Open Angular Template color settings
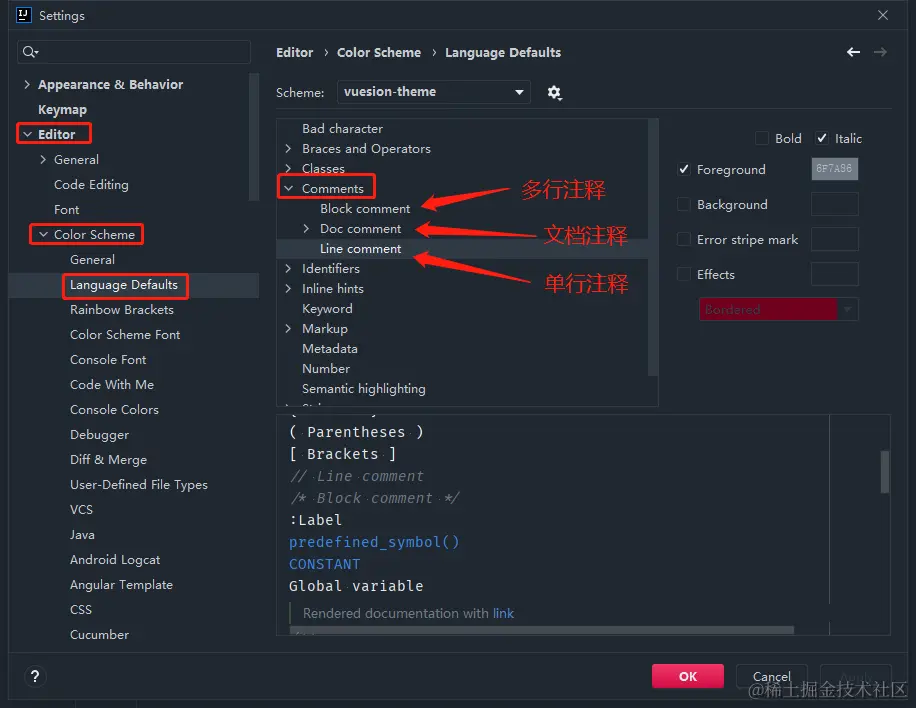The width and height of the screenshot is (916, 708). 121,585
